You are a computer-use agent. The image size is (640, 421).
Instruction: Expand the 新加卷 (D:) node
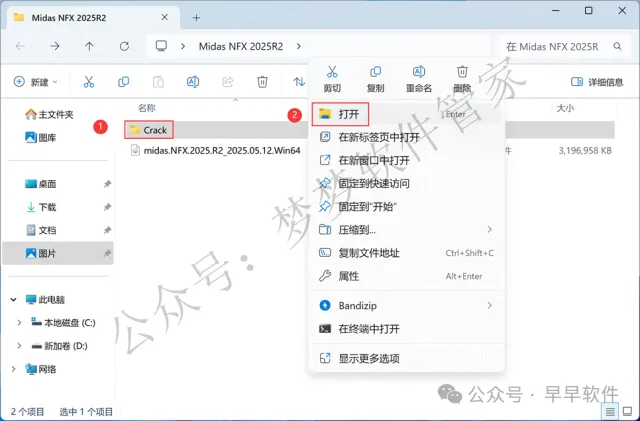pos(19,346)
